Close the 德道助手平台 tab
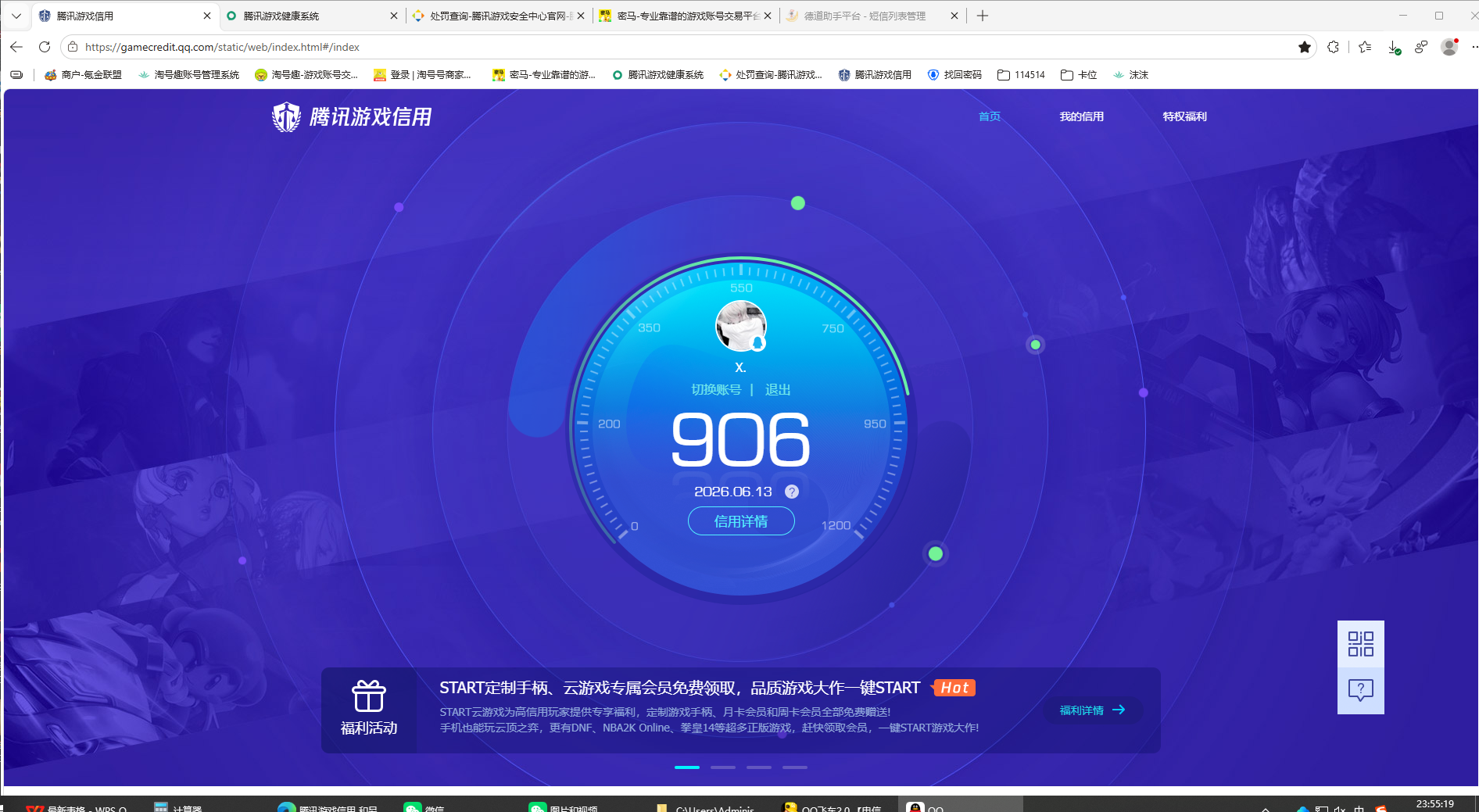 954,16
